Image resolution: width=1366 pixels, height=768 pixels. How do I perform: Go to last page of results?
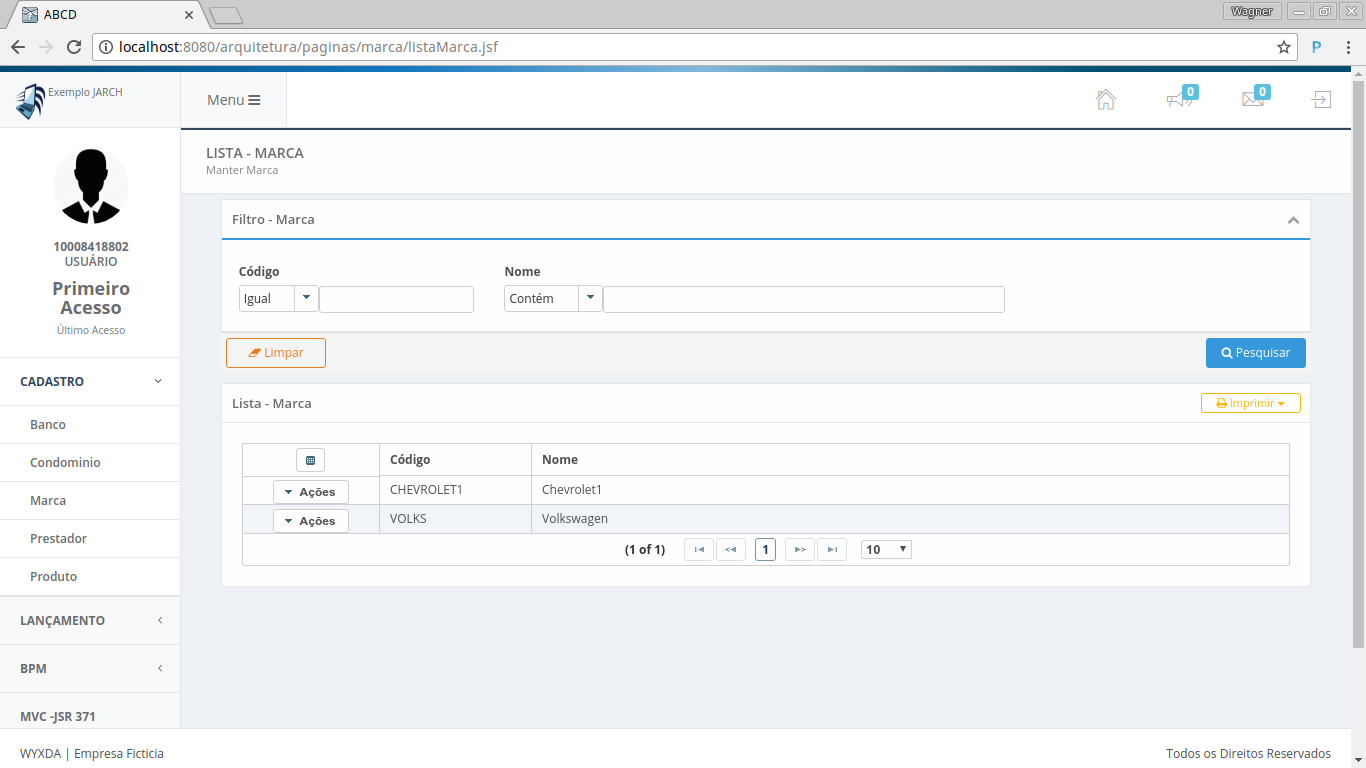(831, 549)
